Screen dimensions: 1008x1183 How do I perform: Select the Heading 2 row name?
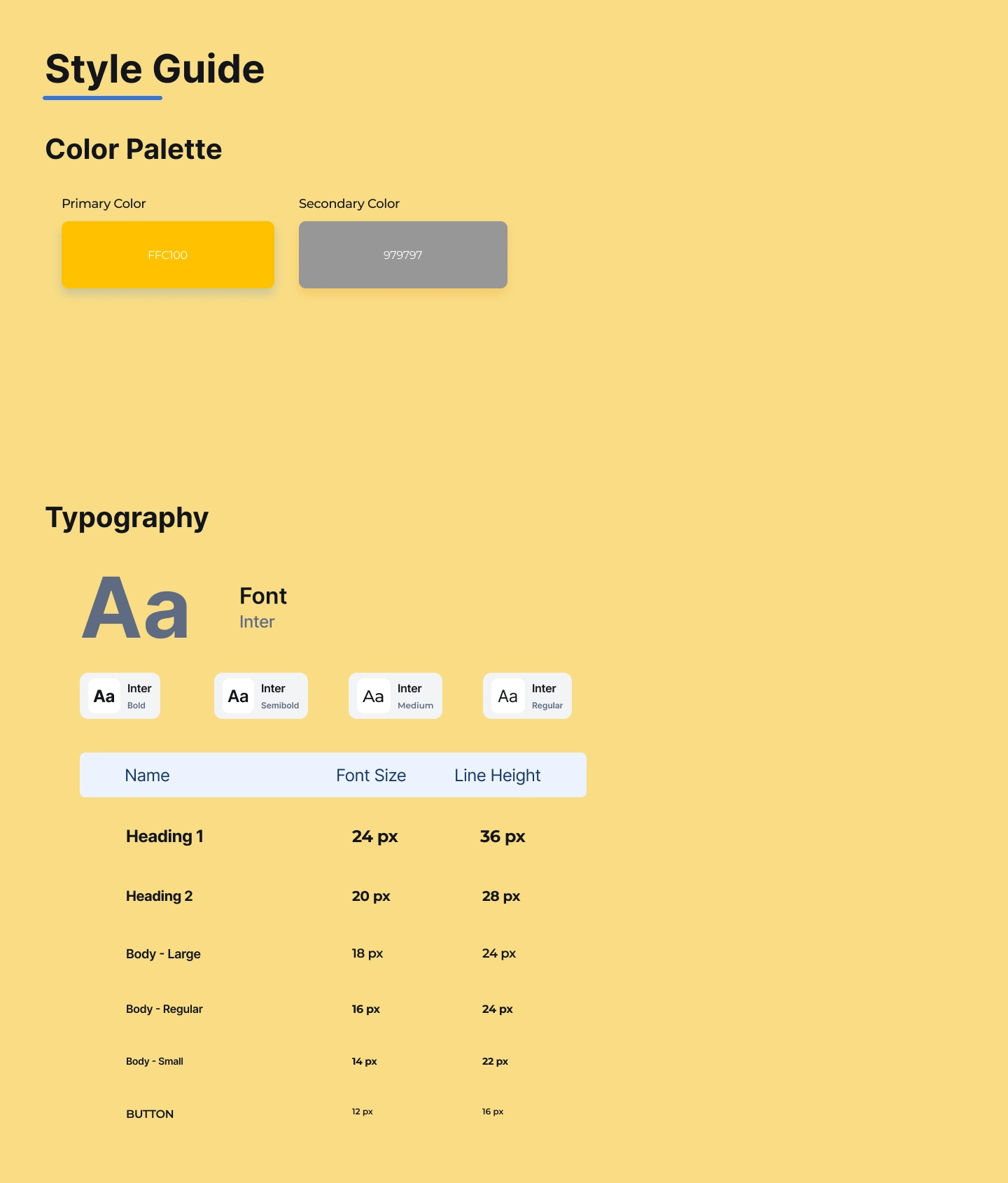tap(159, 896)
